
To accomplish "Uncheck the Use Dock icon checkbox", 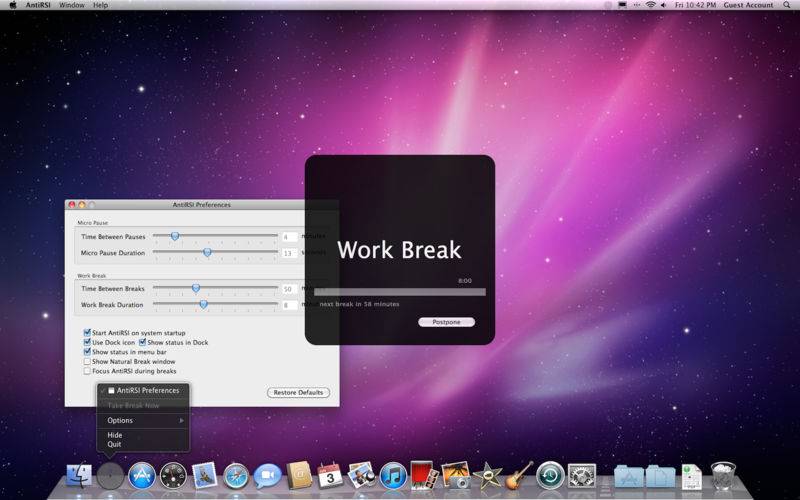I will (87, 342).
